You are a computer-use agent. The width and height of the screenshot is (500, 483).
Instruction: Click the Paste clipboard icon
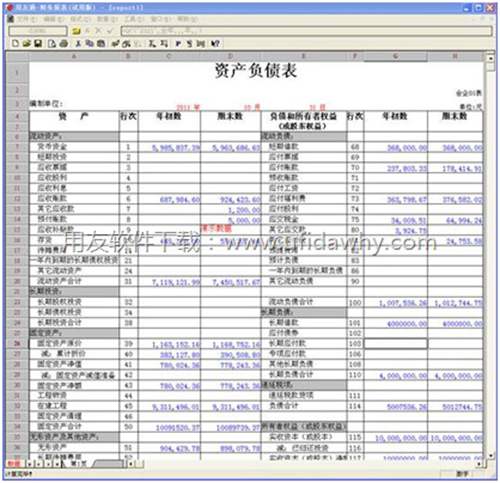(x=101, y=44)
